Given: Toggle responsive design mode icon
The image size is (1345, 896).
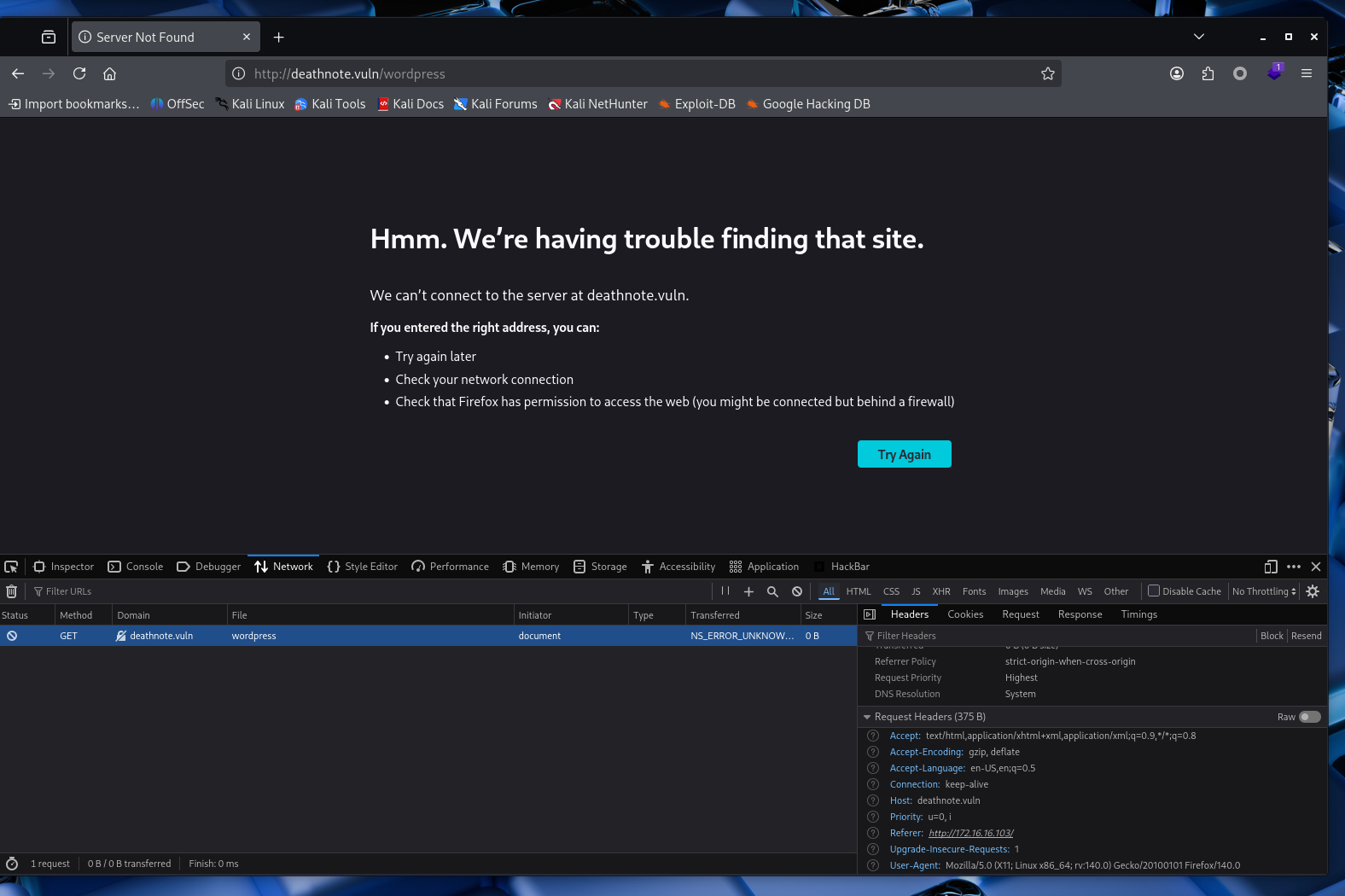Looking at the screenshot, I should (x=1271, y=567).
